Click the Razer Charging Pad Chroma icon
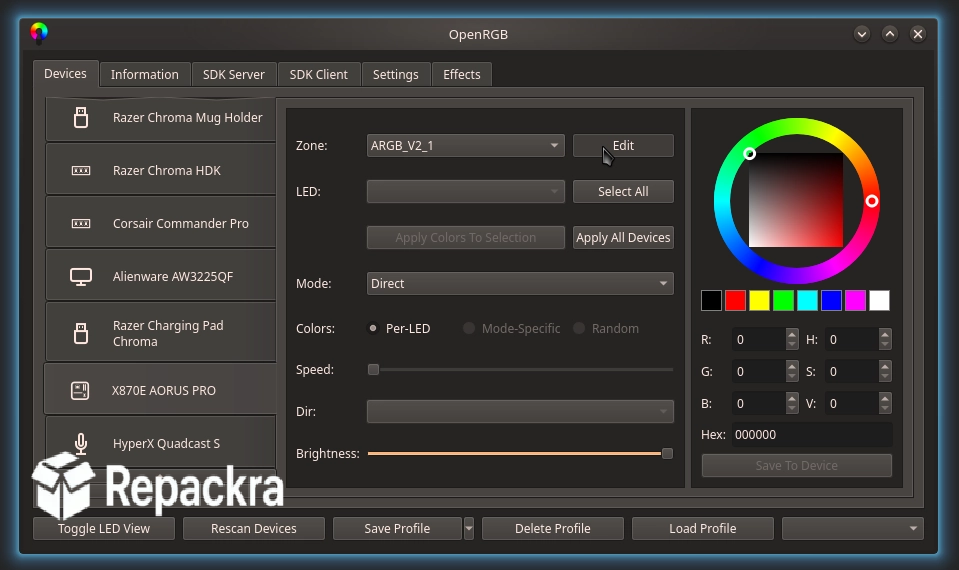The width and height of the screenshot is (959, 570). tap(81, 333)
